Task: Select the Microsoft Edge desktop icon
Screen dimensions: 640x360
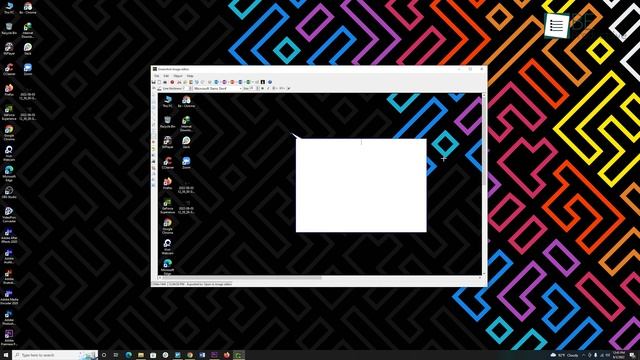Action: point(9,174)
